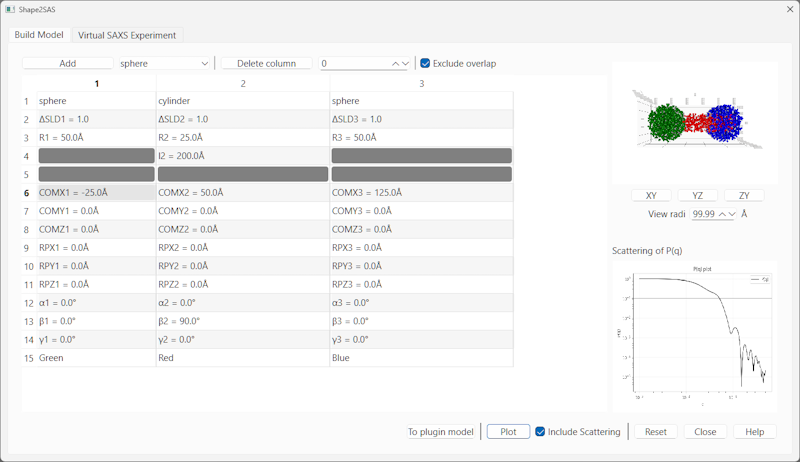
Task: Click the Delete column button
Action: coord(266,63)
